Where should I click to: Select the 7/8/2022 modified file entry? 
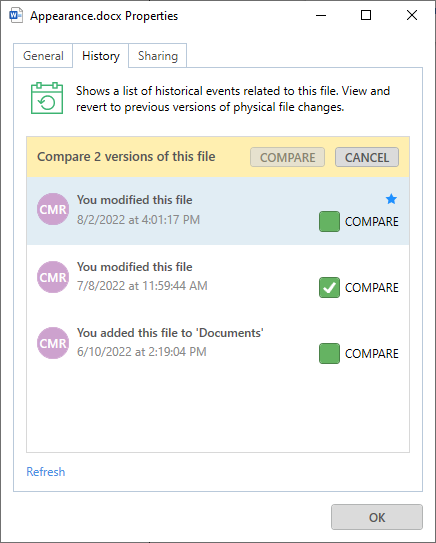[x=218, y=277]
